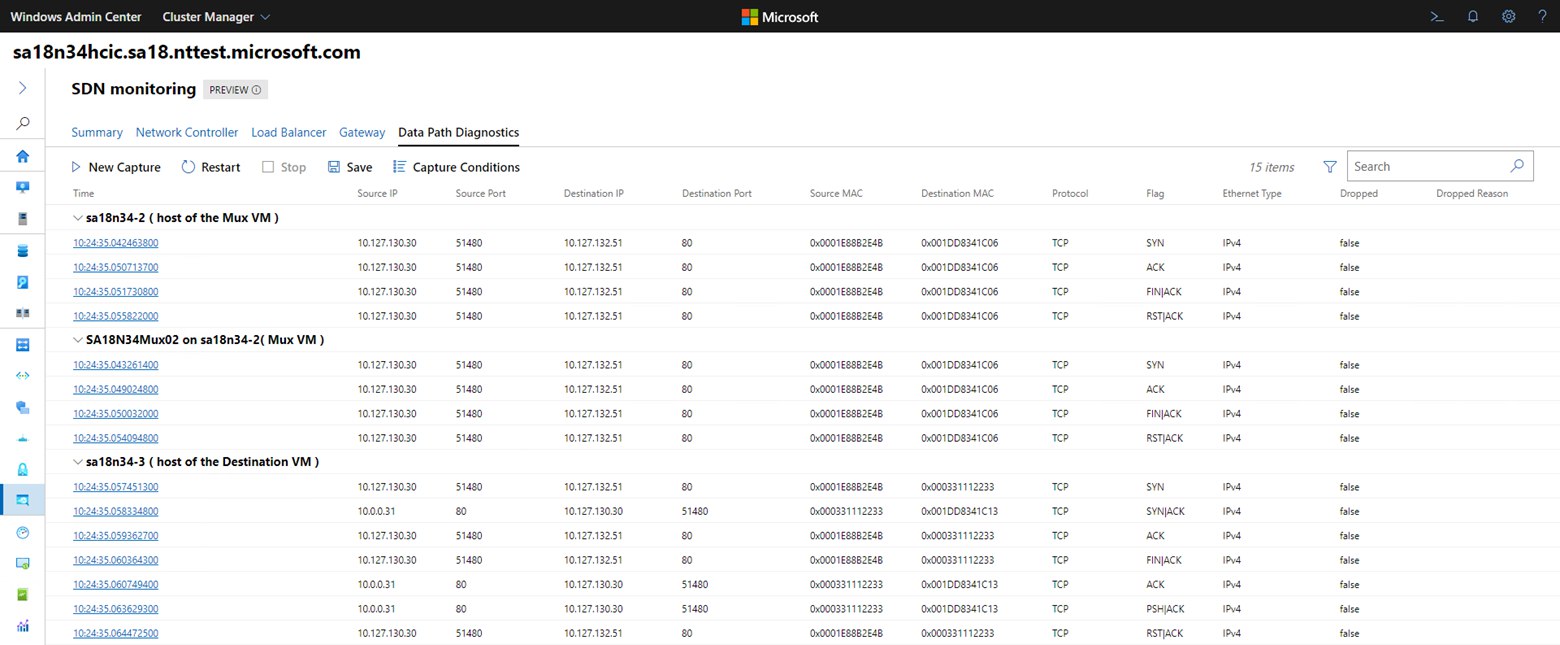Select the Data Path Diagnostics tab
1560x645 pixels.
click(x=458, y=132)
